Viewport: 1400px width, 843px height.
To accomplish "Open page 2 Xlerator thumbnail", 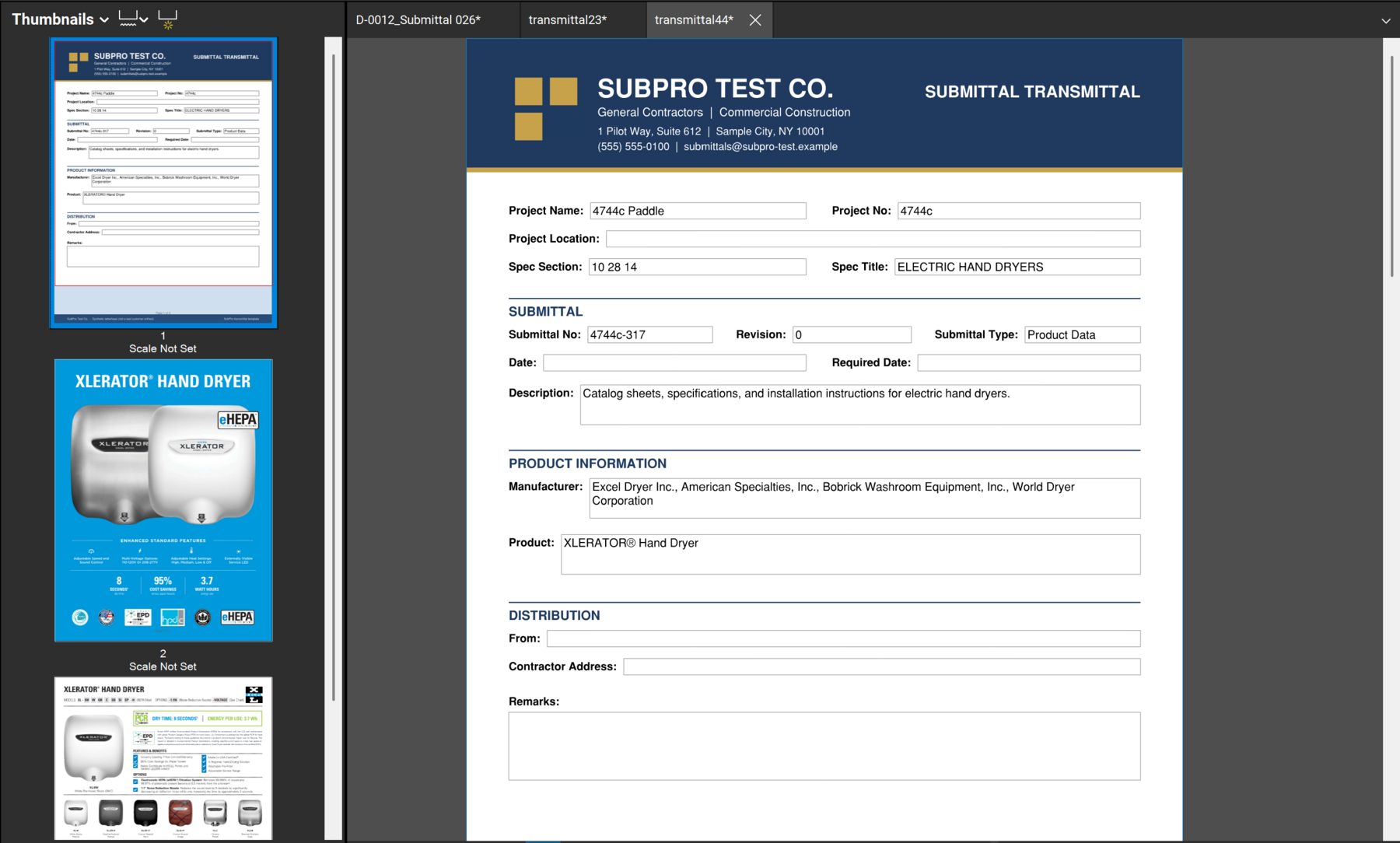I will click(163, 500).
